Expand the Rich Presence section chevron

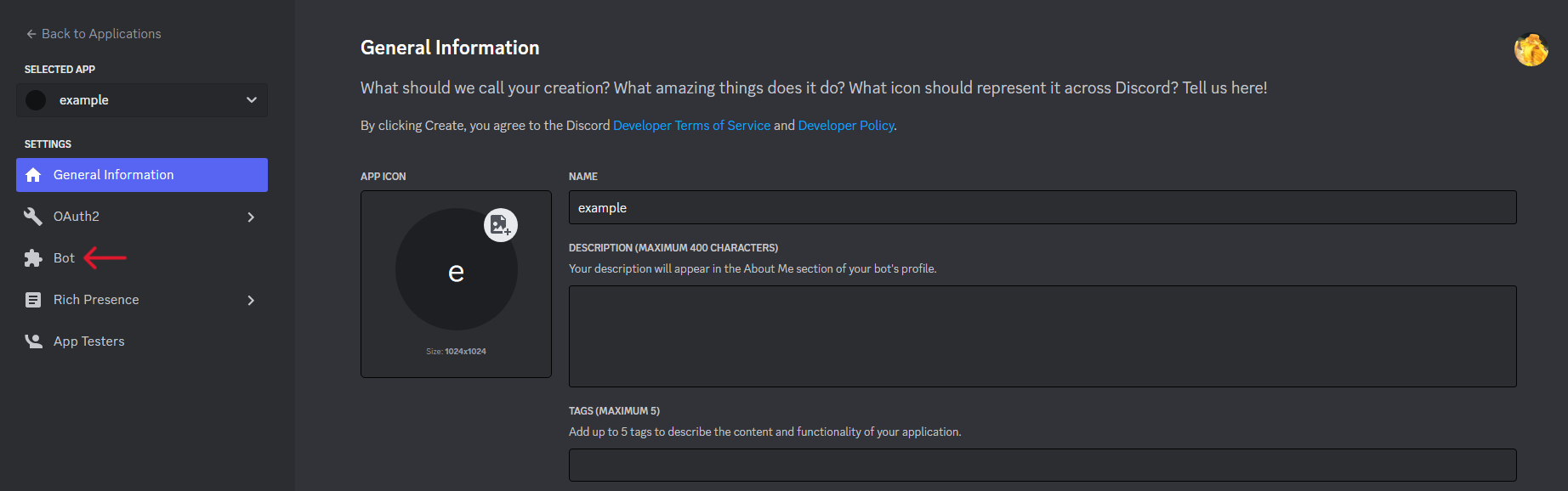coord(251,300)
